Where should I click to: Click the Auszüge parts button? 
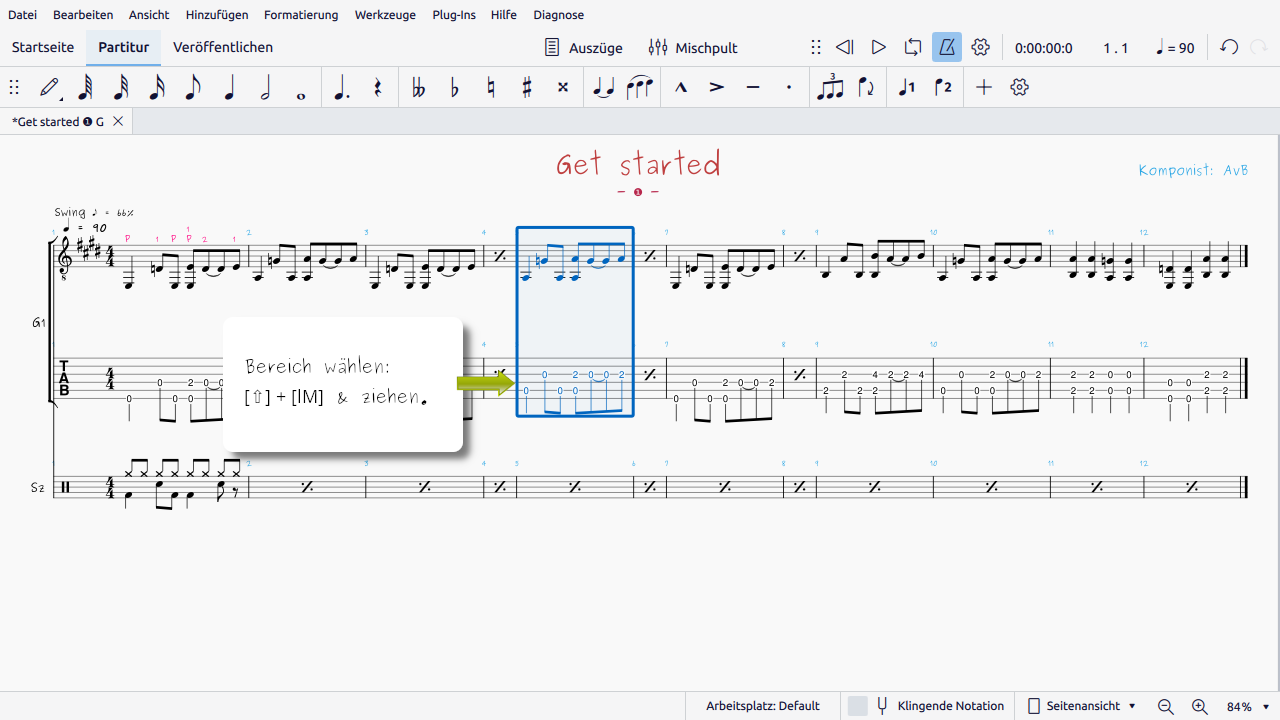tap(583, 47)
